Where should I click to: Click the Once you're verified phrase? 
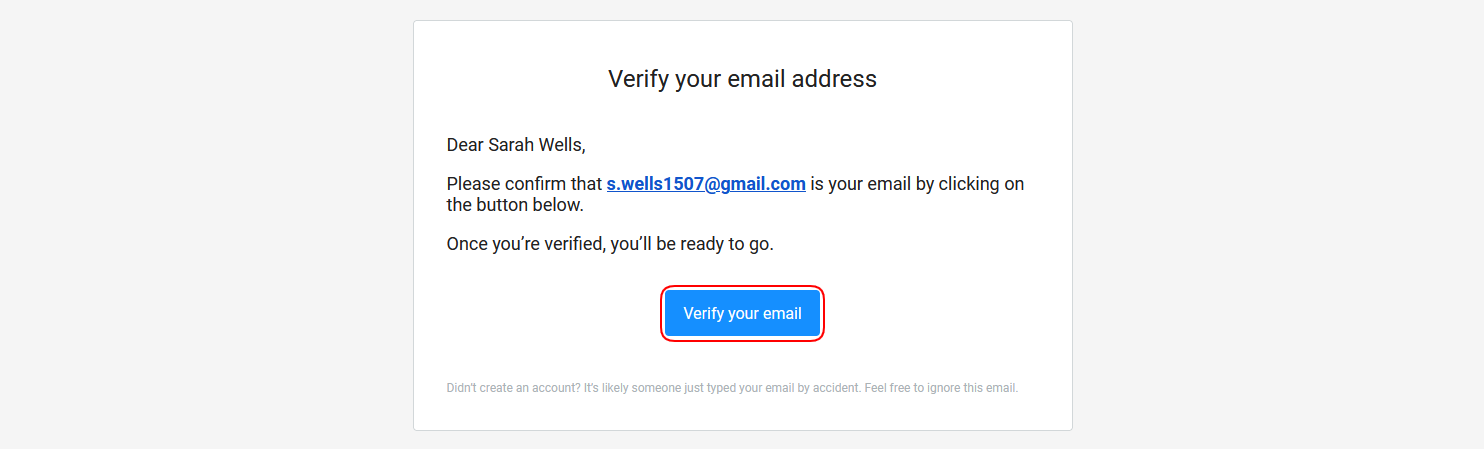pos(526,244)
